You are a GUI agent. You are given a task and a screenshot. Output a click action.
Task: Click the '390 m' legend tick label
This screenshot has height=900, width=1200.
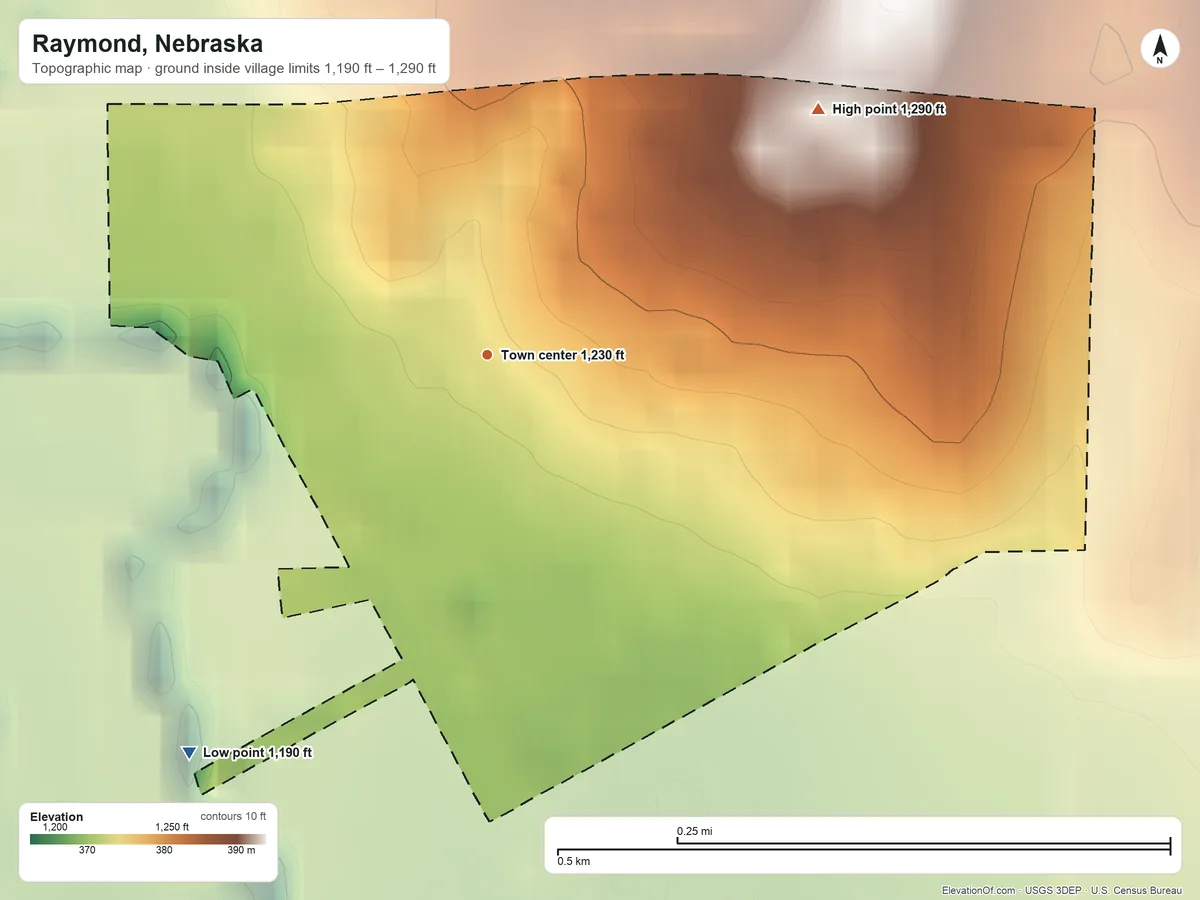241,851
